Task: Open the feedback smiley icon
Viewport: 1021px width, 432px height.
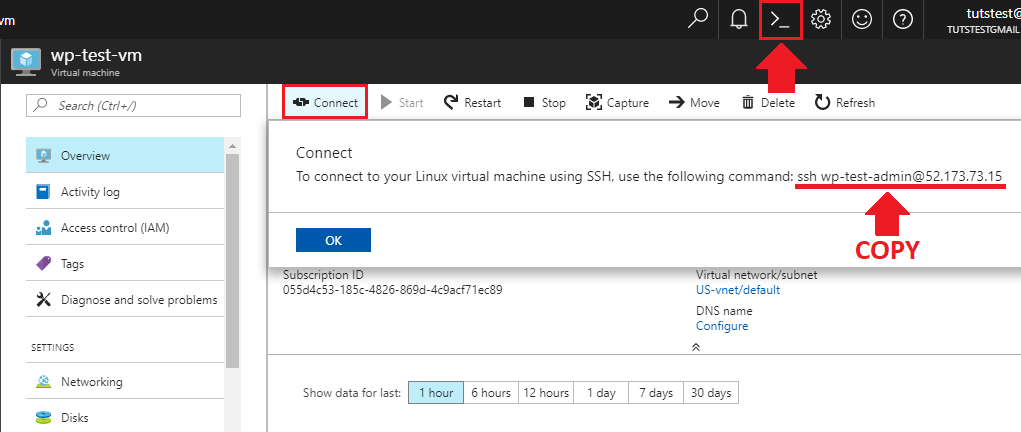Action: click(x=861, y=20)
